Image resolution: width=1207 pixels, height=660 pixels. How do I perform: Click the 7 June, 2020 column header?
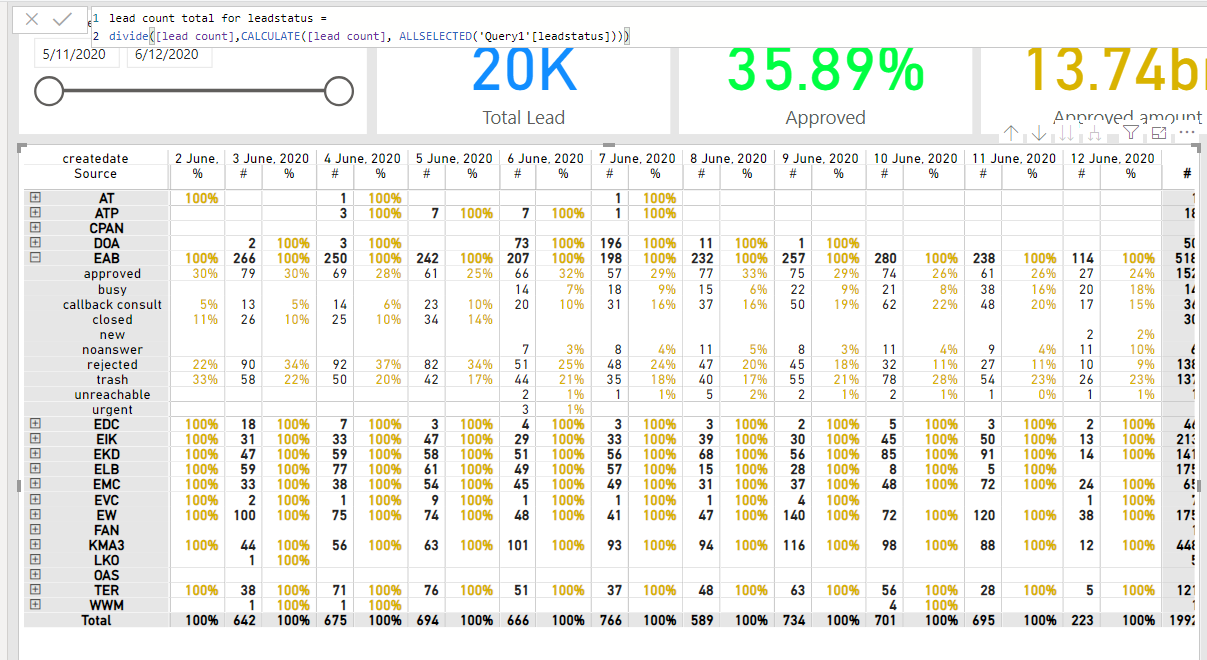pyautogui.click(x=638, y=158)
